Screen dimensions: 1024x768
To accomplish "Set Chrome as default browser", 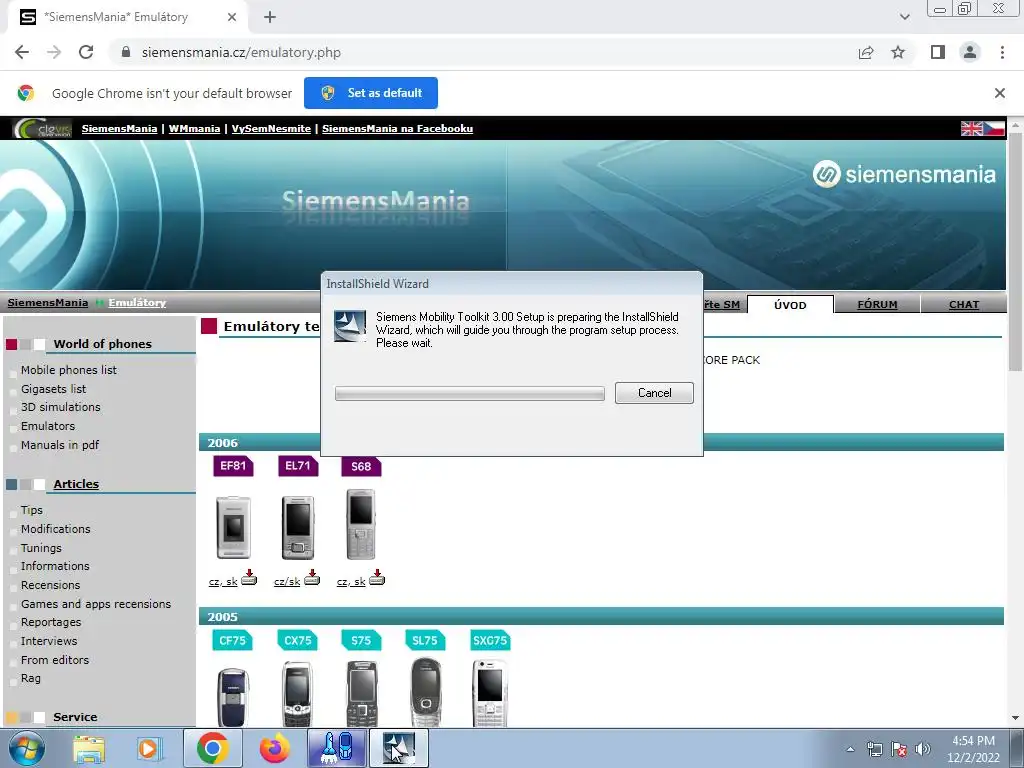I will click(x=371, y=93).
